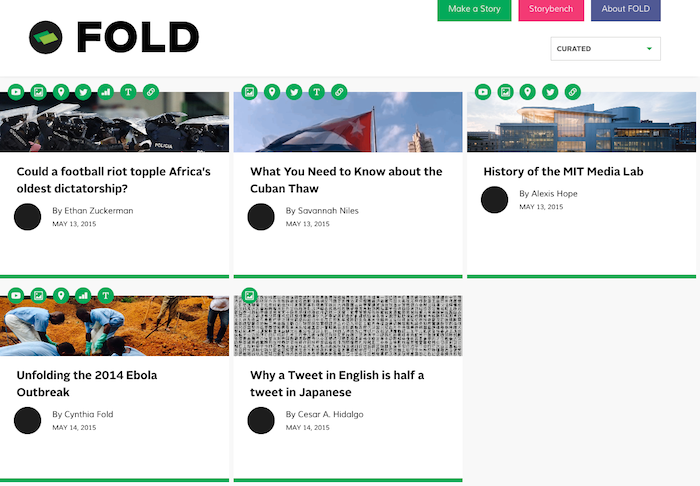Viewport: 700px width, 486px height.
Task: Click the Cuban flag story thumbnail
Action: [x=348, y=122]
